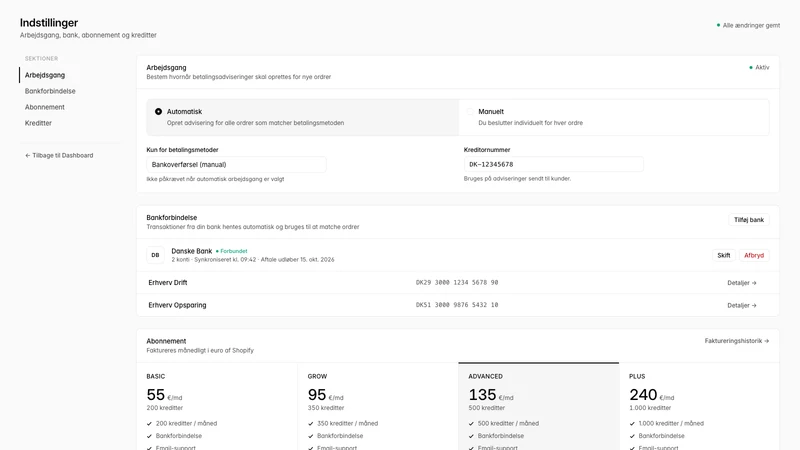This screenshot has height=450, width=800.
Task: Select the PLUS subscription plan card
Action: coord(699,407)
